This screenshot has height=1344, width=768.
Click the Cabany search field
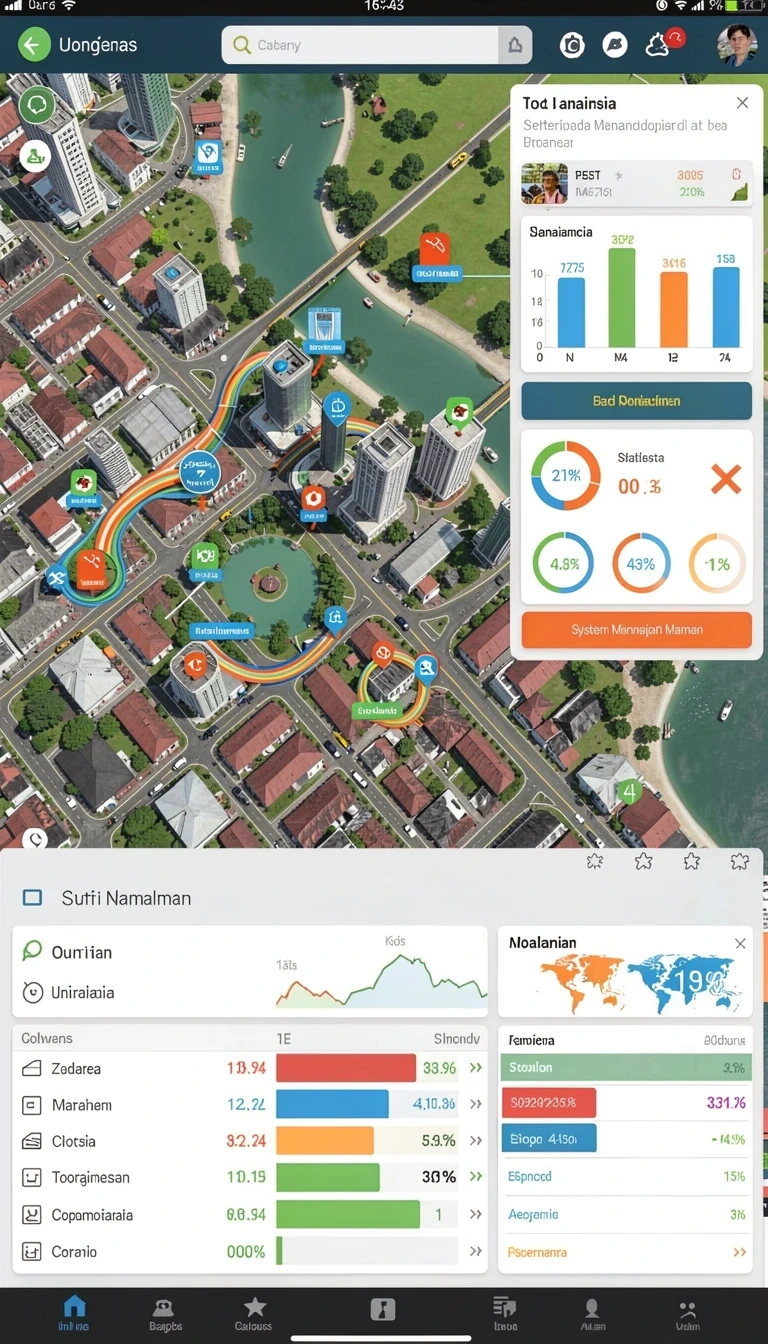(x=360, y=45)
